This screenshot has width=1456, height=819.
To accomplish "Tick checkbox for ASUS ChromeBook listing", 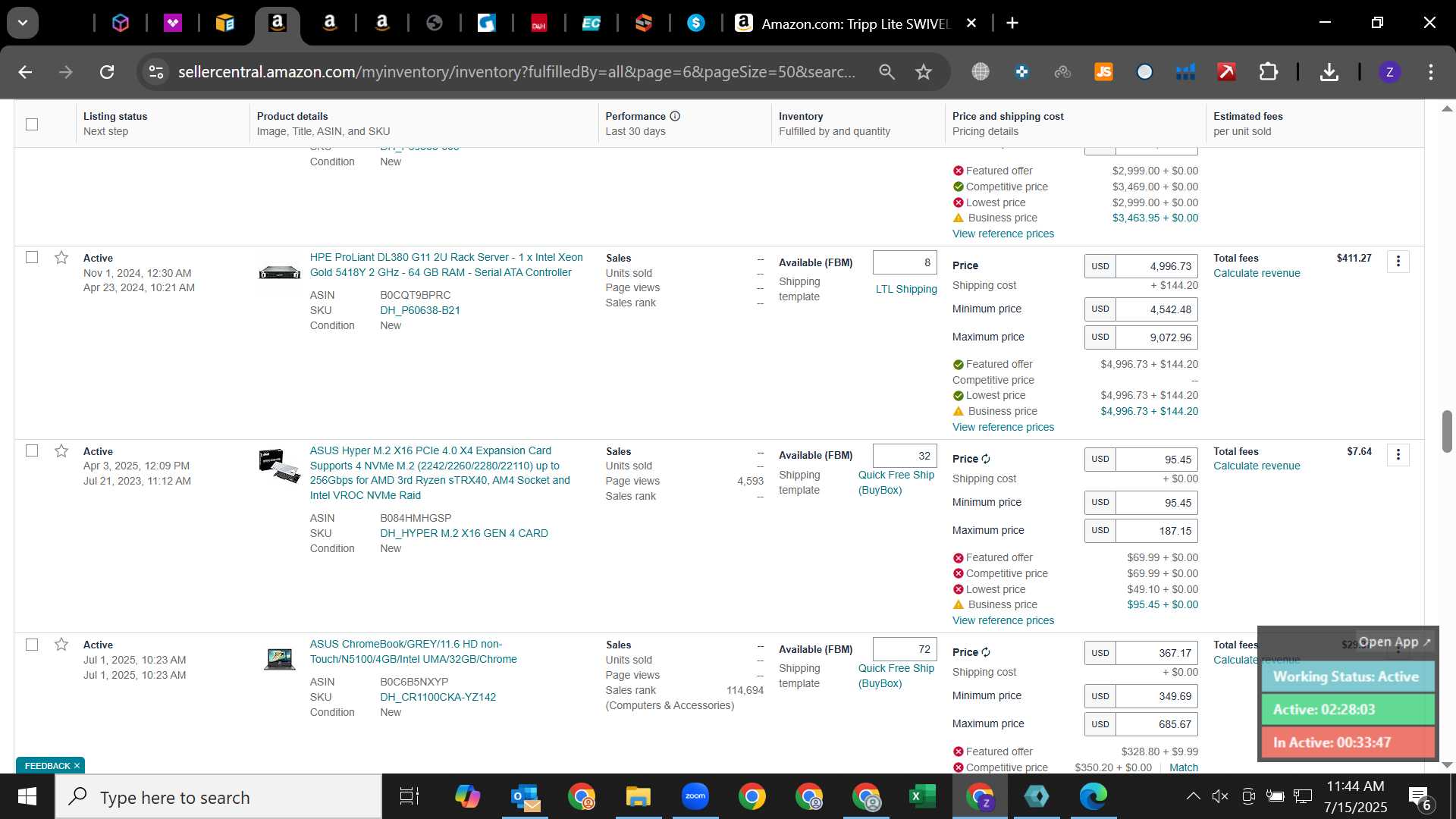I will pos(32,645).
